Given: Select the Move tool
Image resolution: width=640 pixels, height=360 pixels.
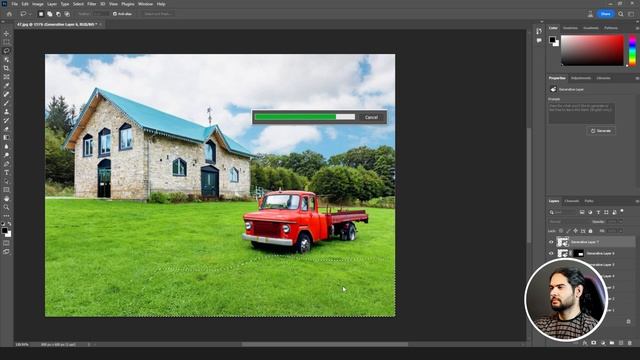Looking at the screenshot, I should (6, 33).
